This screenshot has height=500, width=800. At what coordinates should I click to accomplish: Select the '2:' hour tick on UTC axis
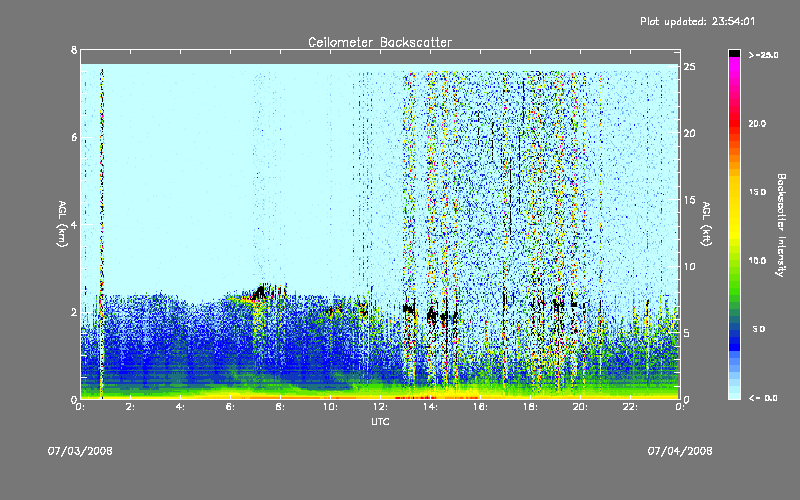pos(131,407)
